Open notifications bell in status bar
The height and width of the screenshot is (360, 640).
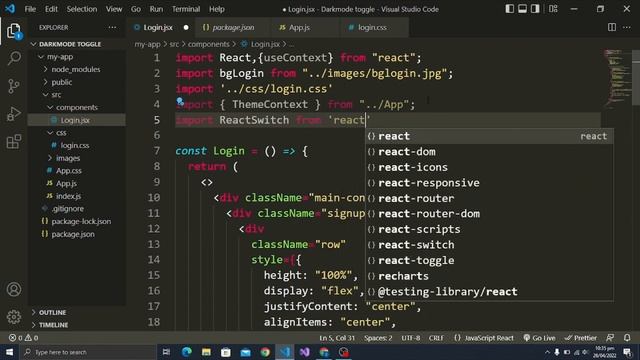pyautogui.click(x=627, y=338)
